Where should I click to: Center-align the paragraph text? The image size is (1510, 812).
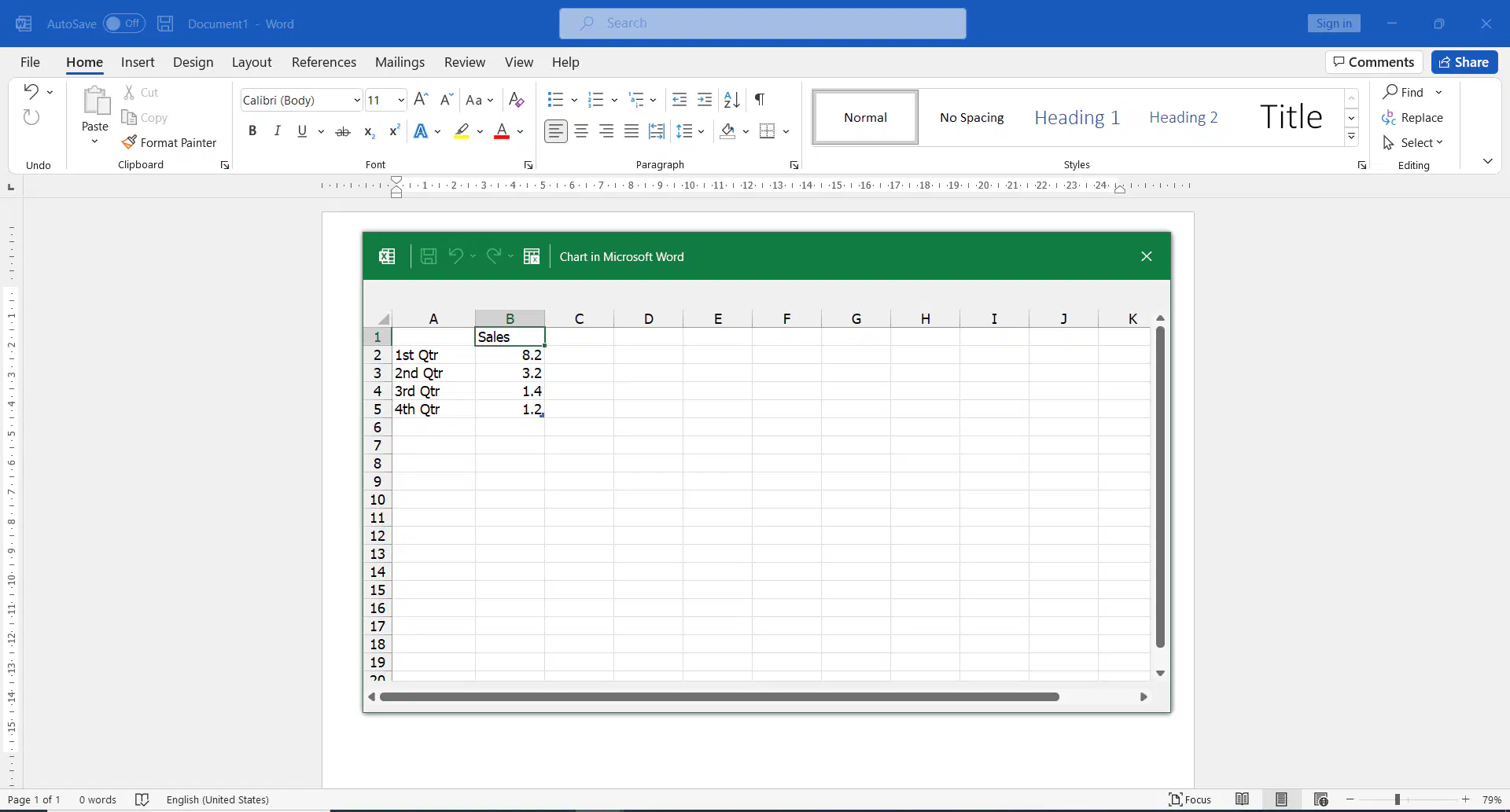581,131
